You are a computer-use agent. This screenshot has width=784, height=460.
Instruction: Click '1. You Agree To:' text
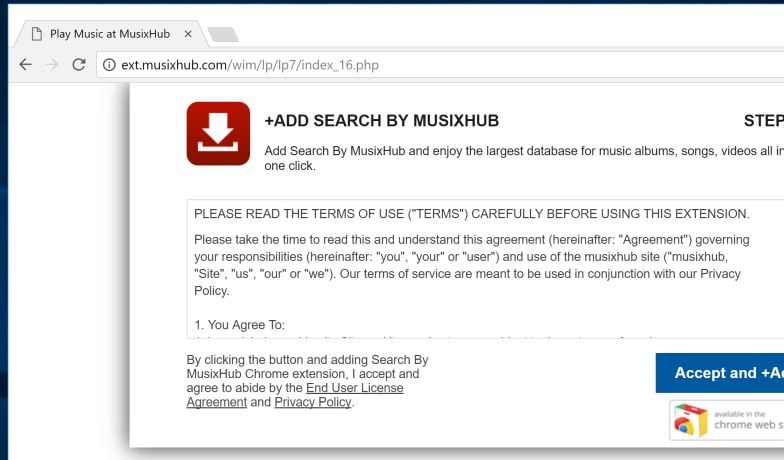coord(240,325)
